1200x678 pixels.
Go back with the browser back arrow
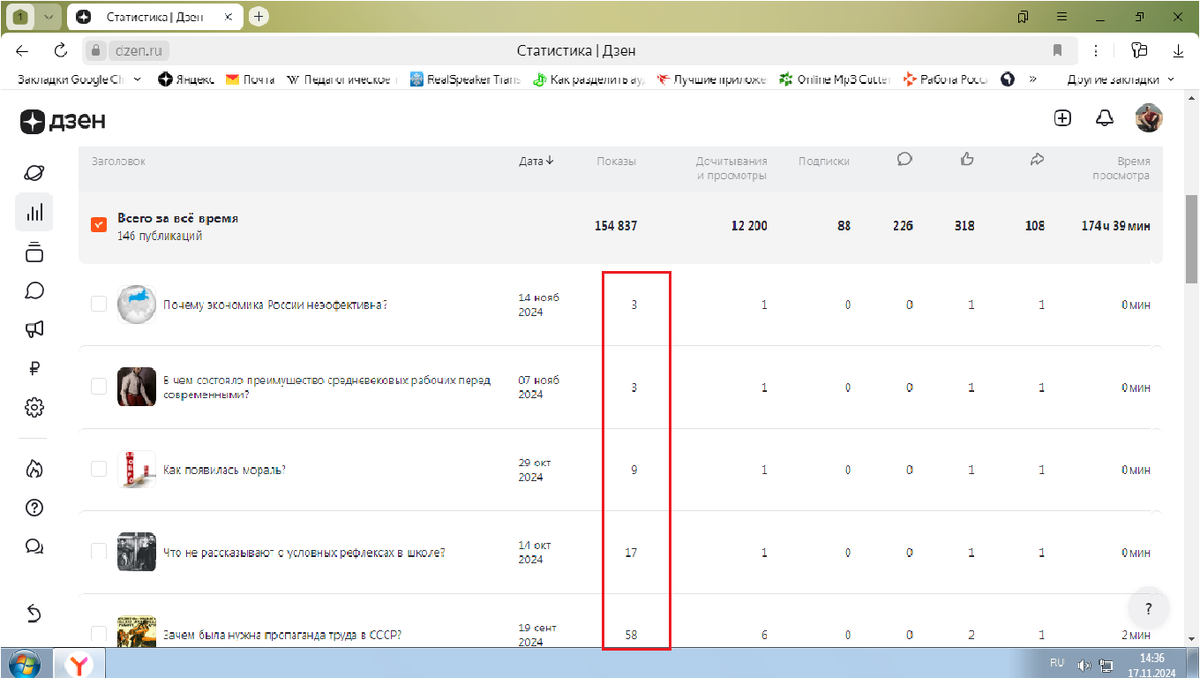[23, 50]
